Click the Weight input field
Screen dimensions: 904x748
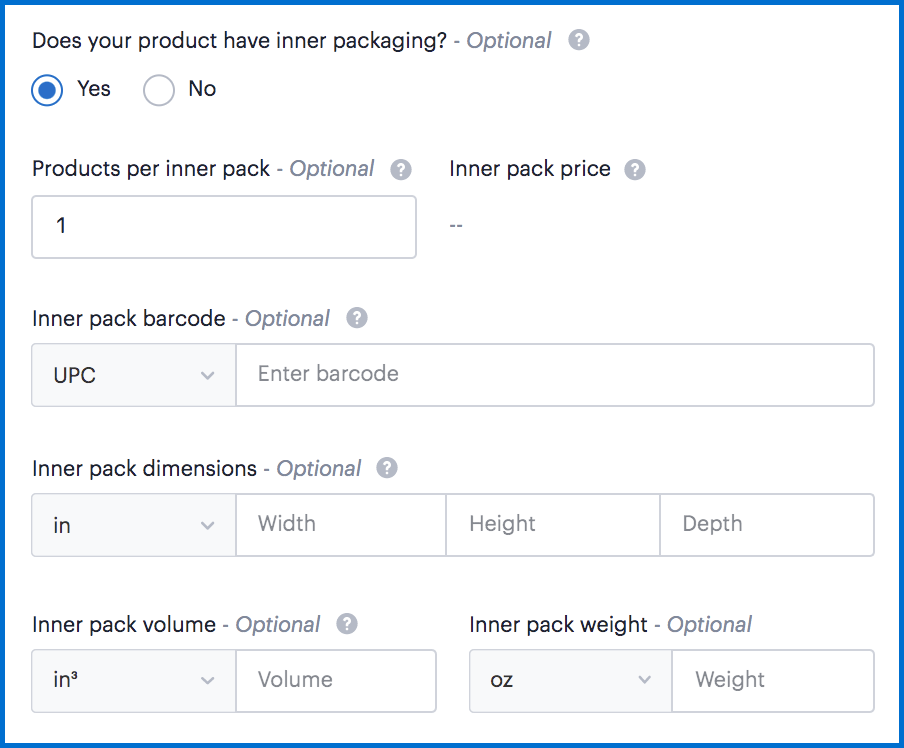[772, 681]
